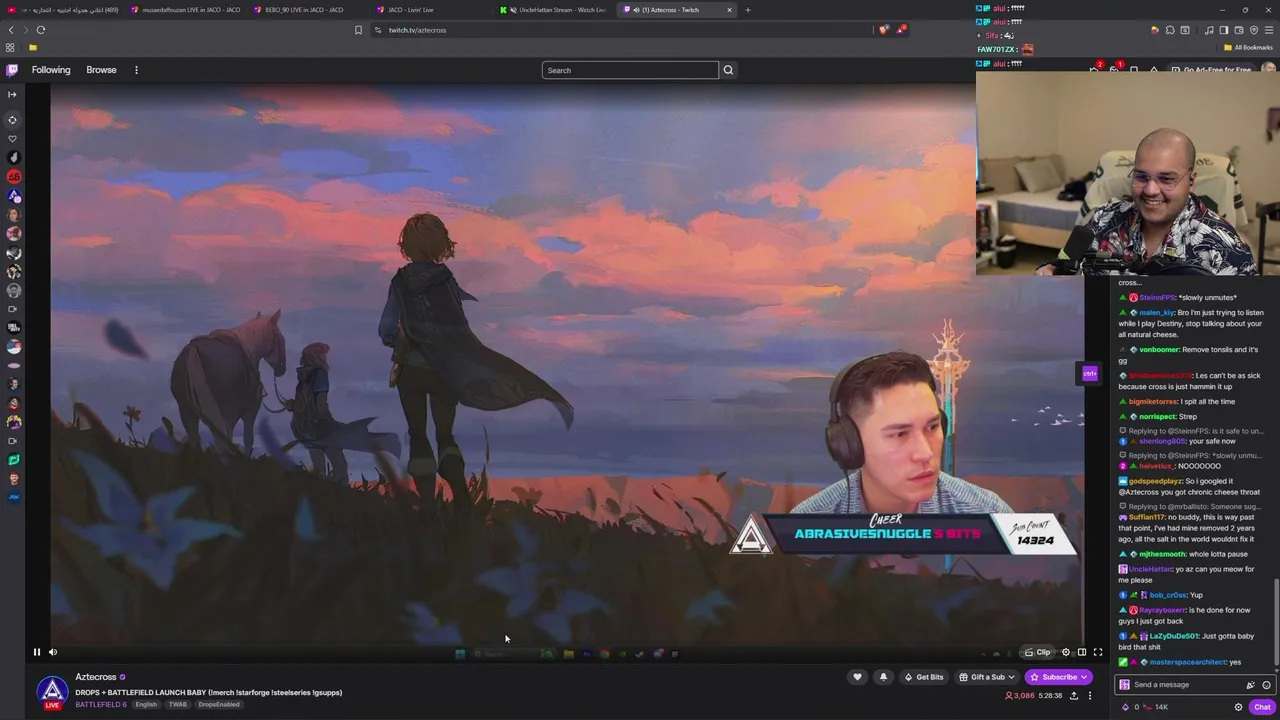Image resolution: width=1280 pixels, height=720 pixels.
Task: Click the share stream icon
Action: click(1074, 695)
